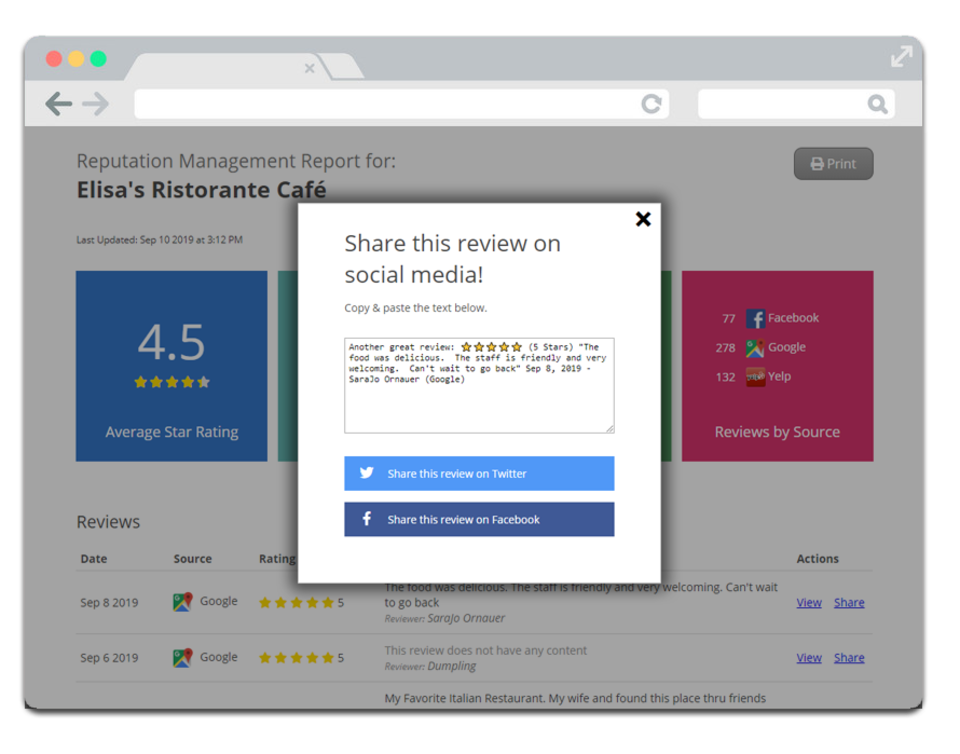Viewport: 960px width, 754px height.
Task: Click the browser search field
Action: (796, 103)
